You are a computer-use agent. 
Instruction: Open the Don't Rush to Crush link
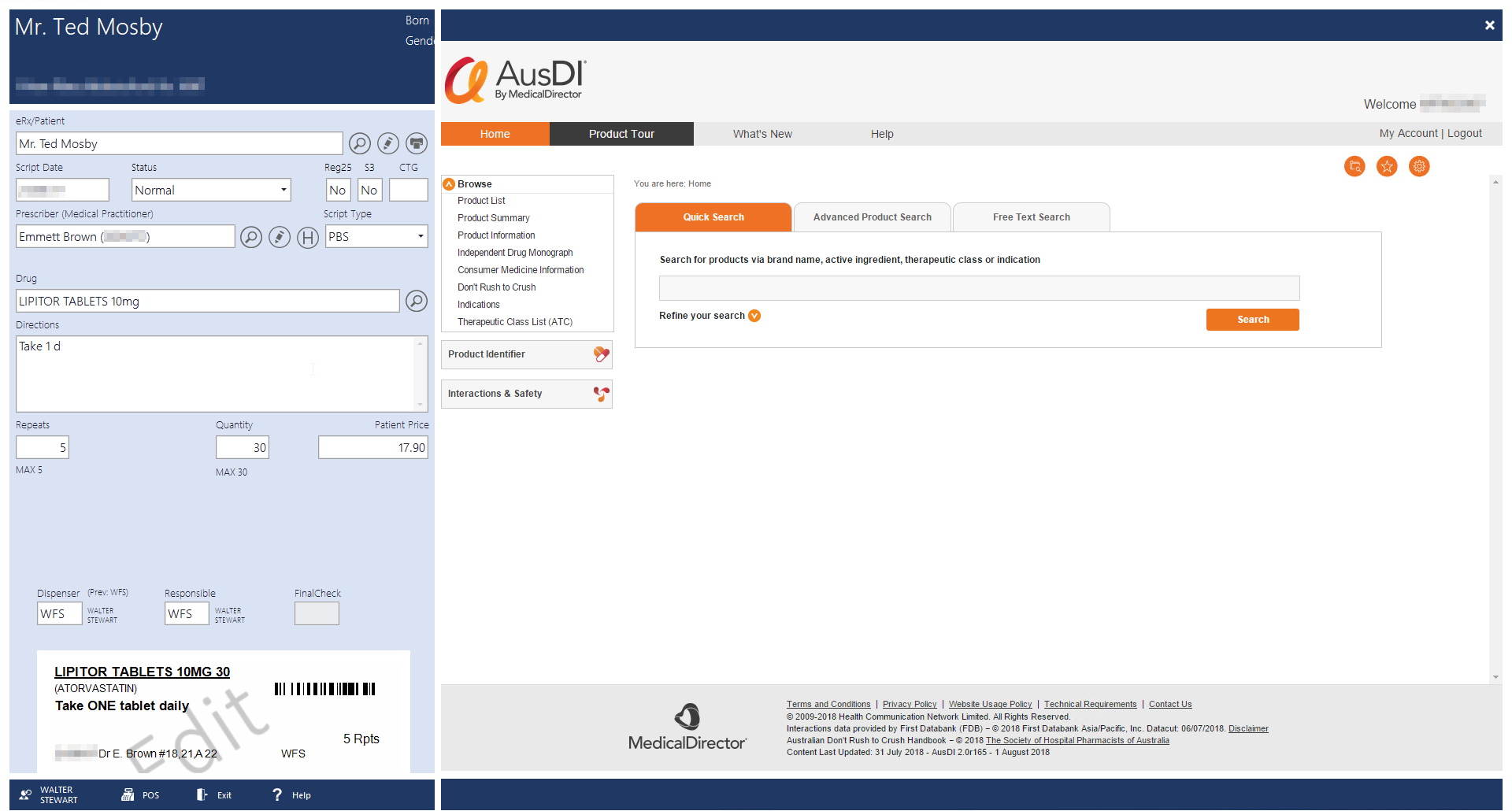[x=497, y=287]
